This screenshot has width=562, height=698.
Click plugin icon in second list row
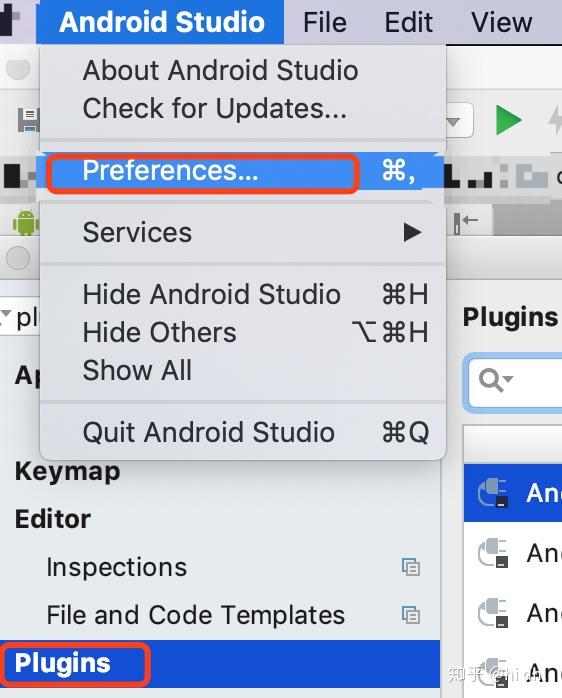pos(493,552)
